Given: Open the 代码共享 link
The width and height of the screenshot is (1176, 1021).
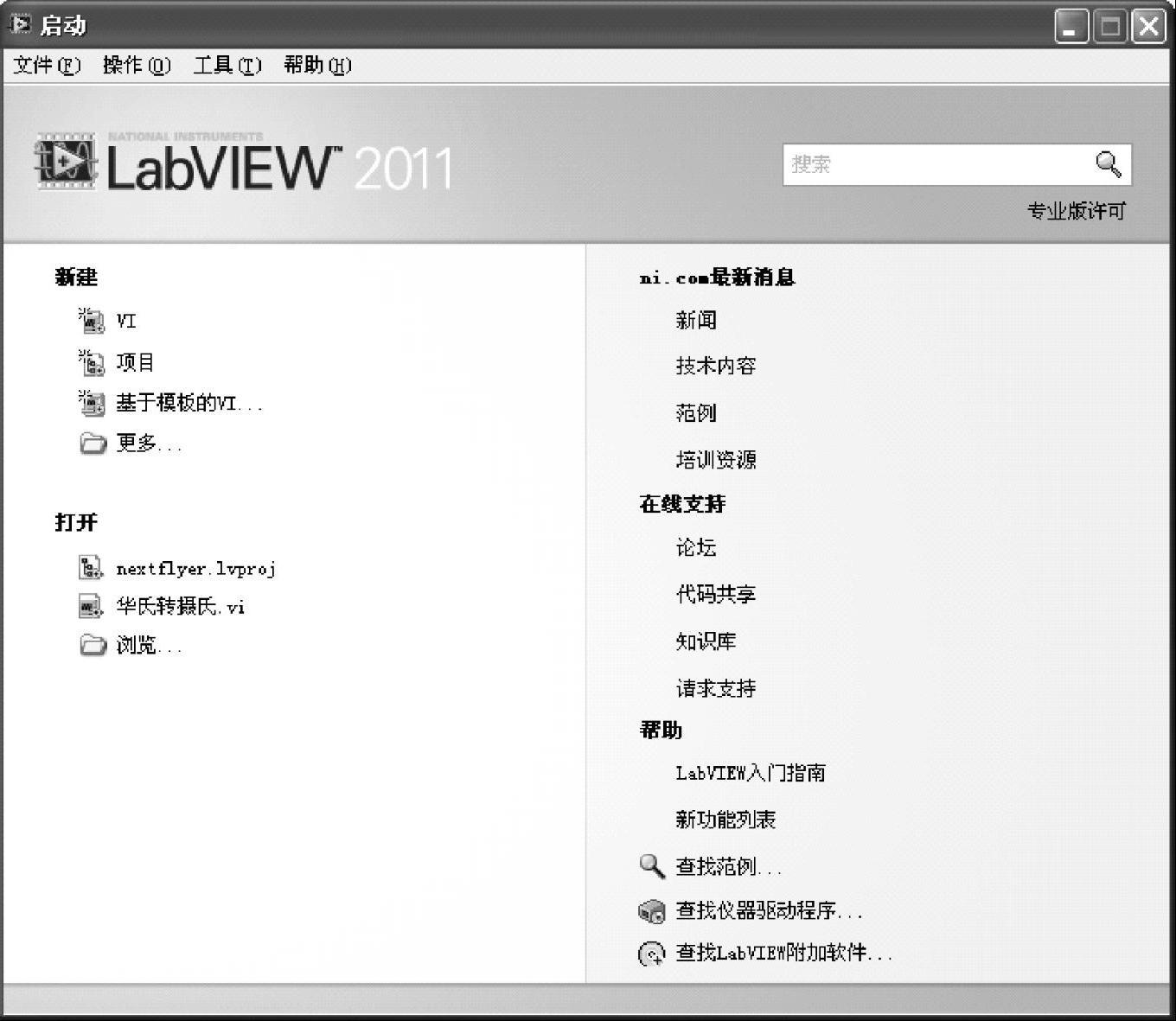Looking at the screenshot, I should point(716,595).
